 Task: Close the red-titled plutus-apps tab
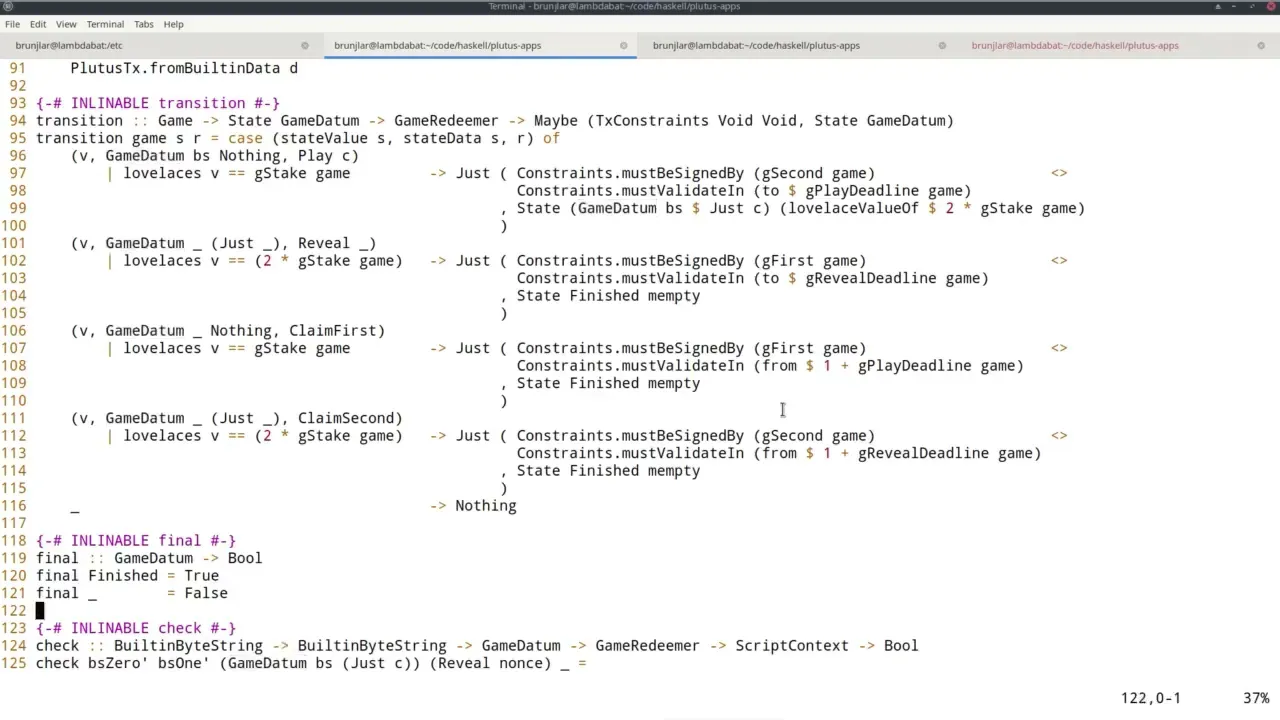click(x=1261, y=45)
